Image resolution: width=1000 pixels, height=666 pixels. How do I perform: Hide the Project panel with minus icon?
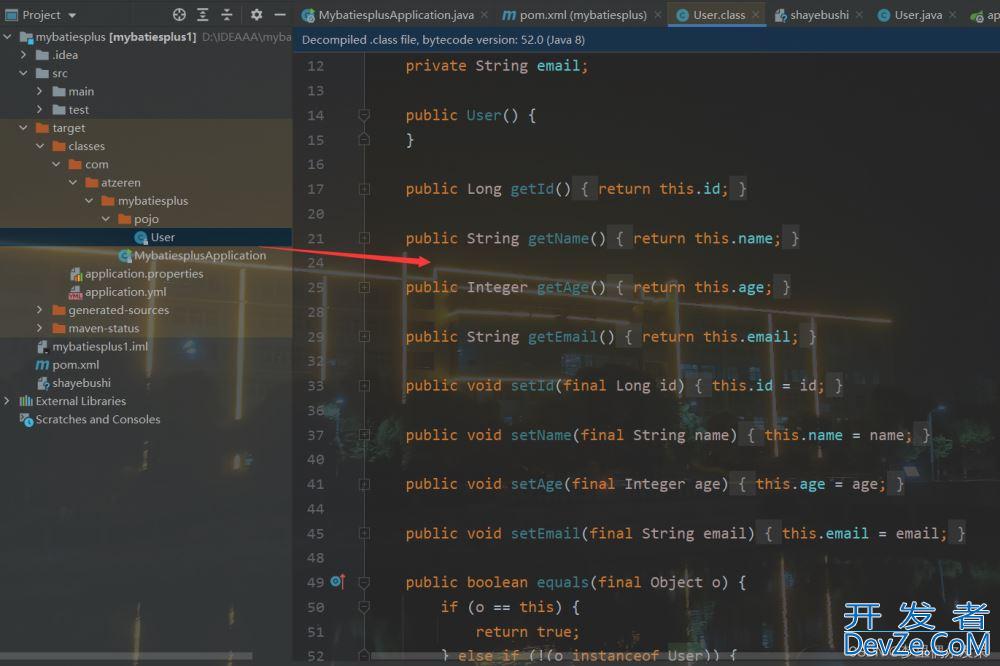point(279,15)
